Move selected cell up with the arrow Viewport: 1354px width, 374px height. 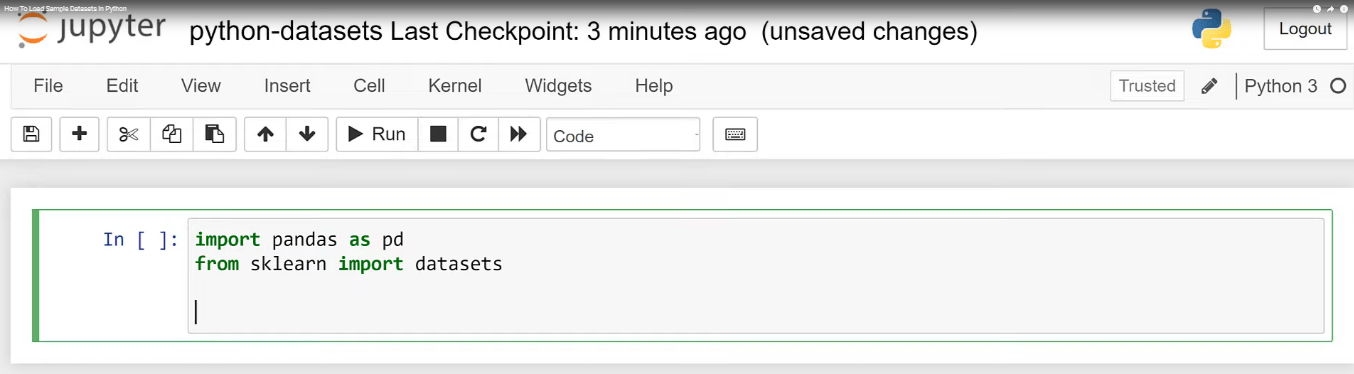click(x=265, y=134)
